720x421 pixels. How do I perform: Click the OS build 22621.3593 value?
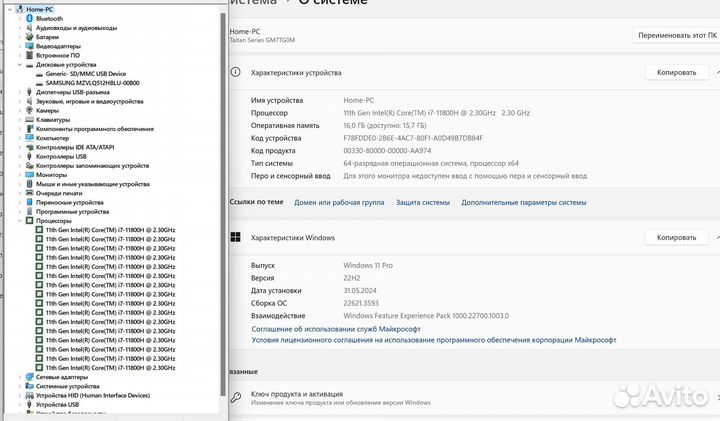pos(361,303)
